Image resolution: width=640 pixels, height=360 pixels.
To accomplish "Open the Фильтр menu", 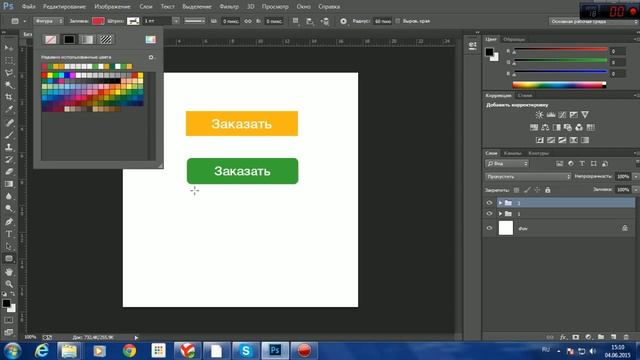I will point(229,7).
